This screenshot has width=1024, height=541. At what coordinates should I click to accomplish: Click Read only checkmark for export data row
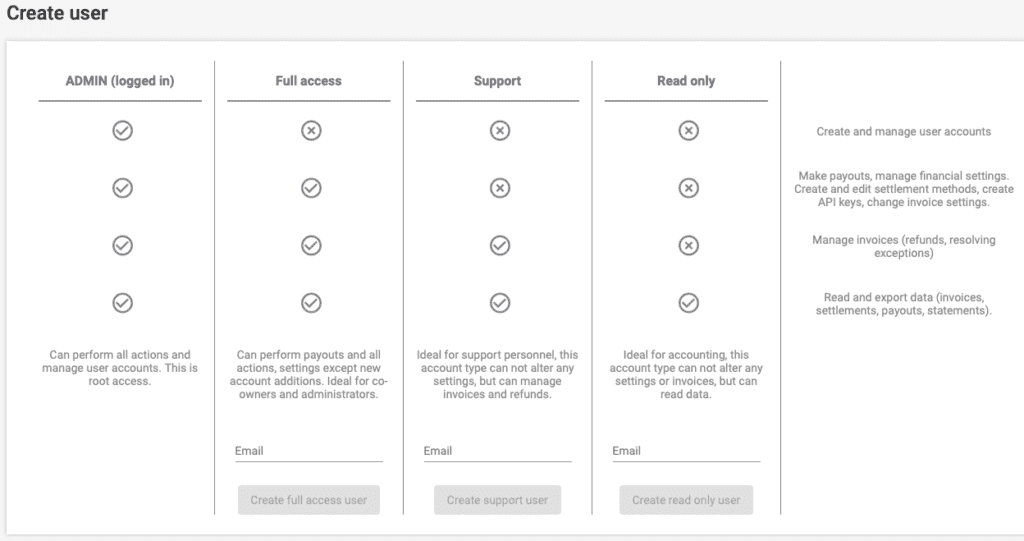[x=688, y=303]
